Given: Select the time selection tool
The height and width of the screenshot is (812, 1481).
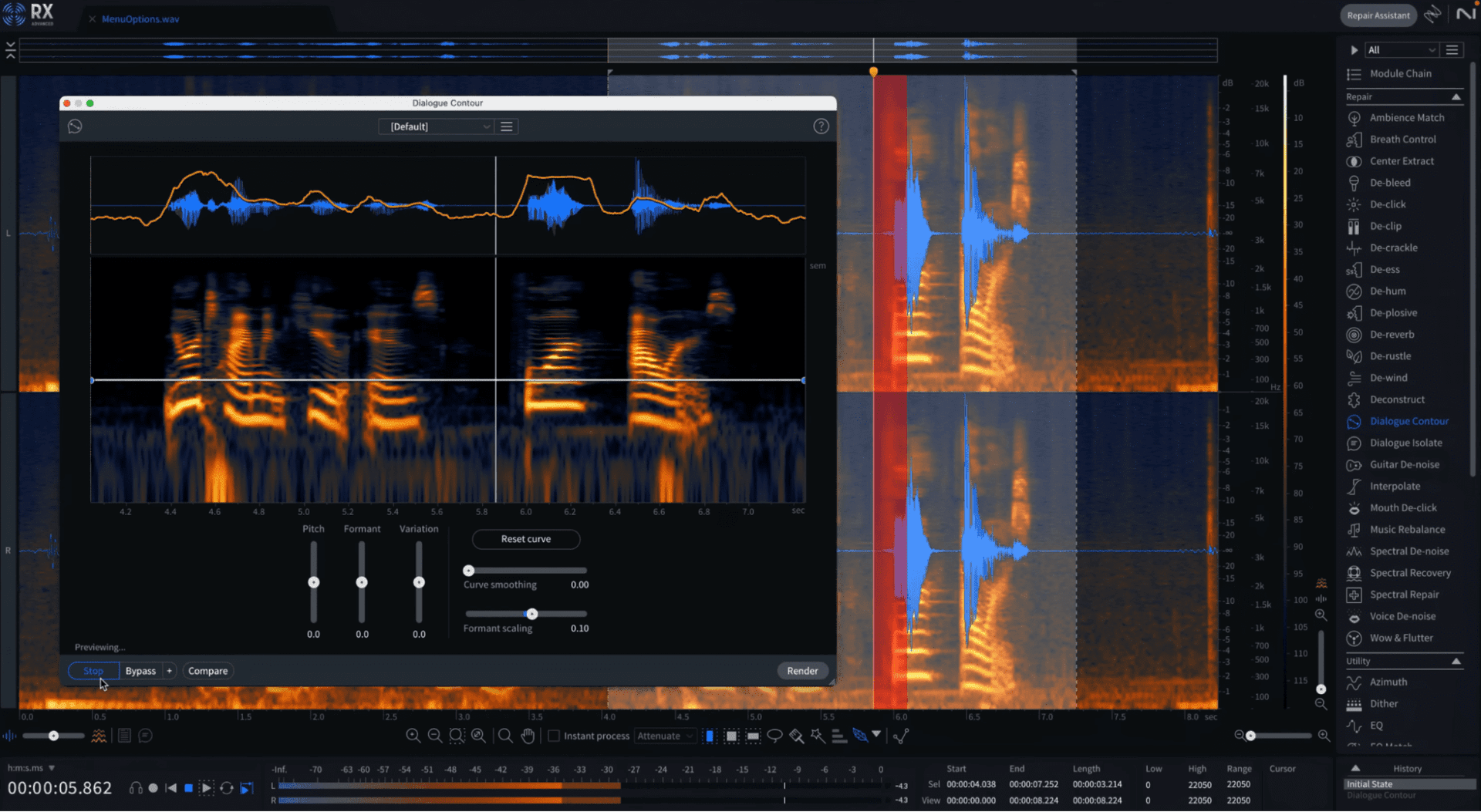Looking at the screenshot, I should coord(710,736).
